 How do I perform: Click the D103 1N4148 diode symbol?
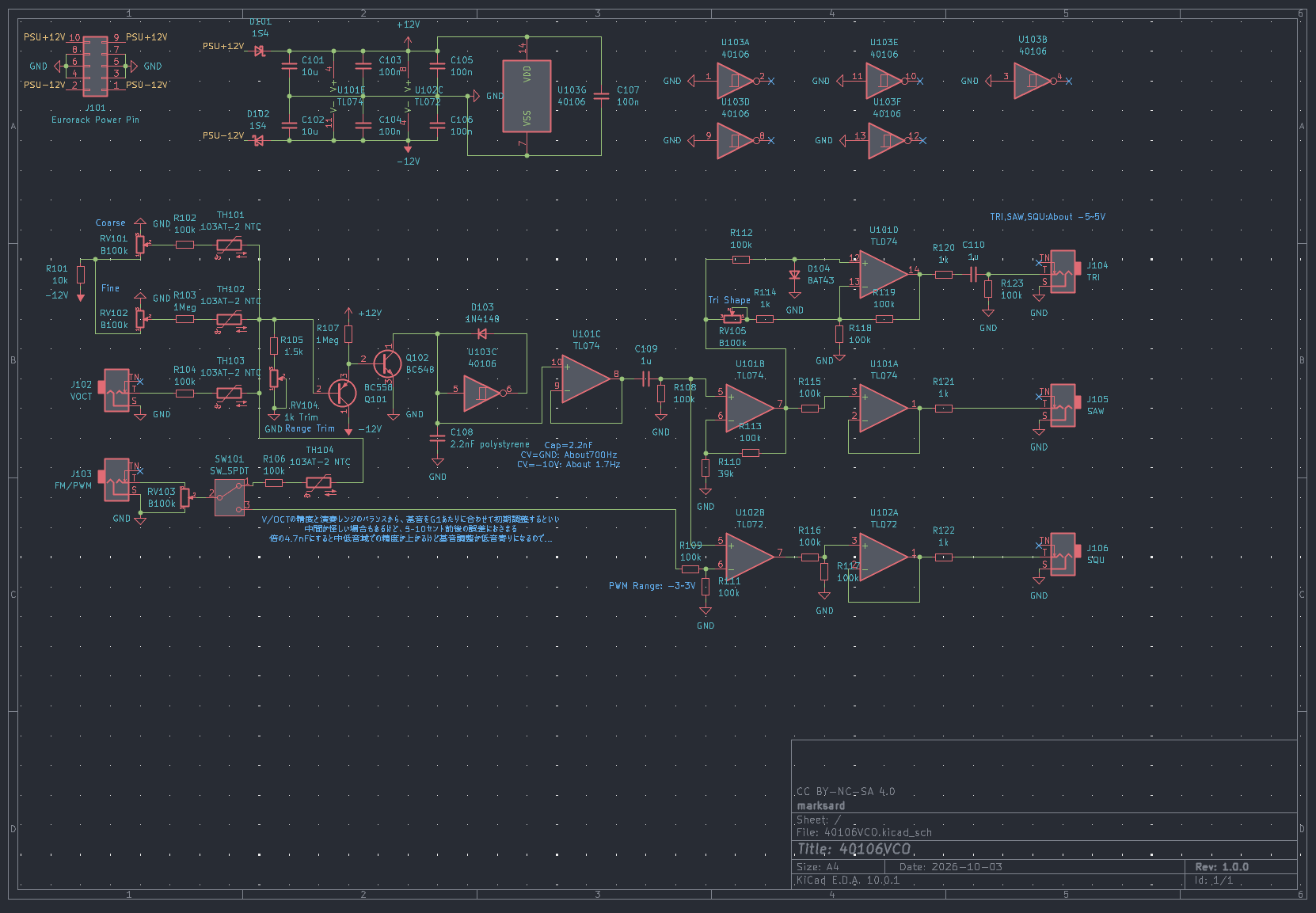coord(482,334)
